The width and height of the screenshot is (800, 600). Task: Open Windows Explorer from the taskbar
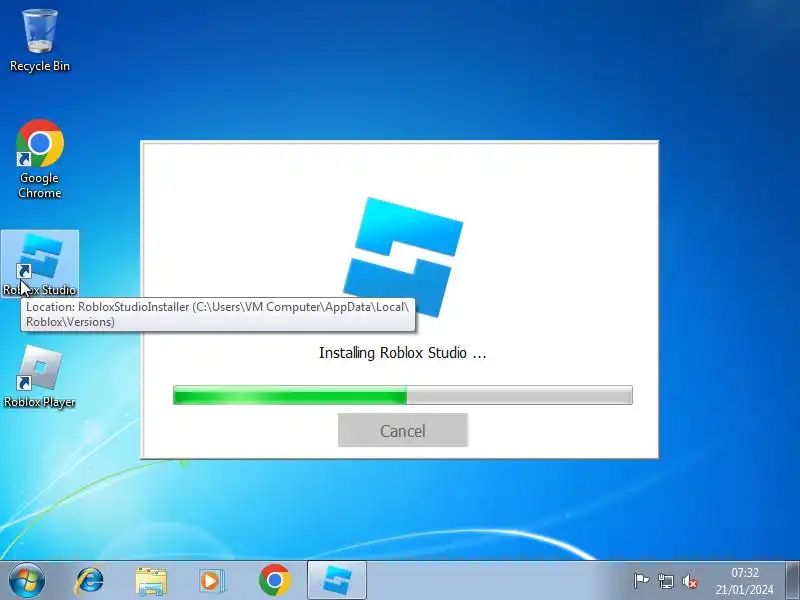(x=151, y=581)
